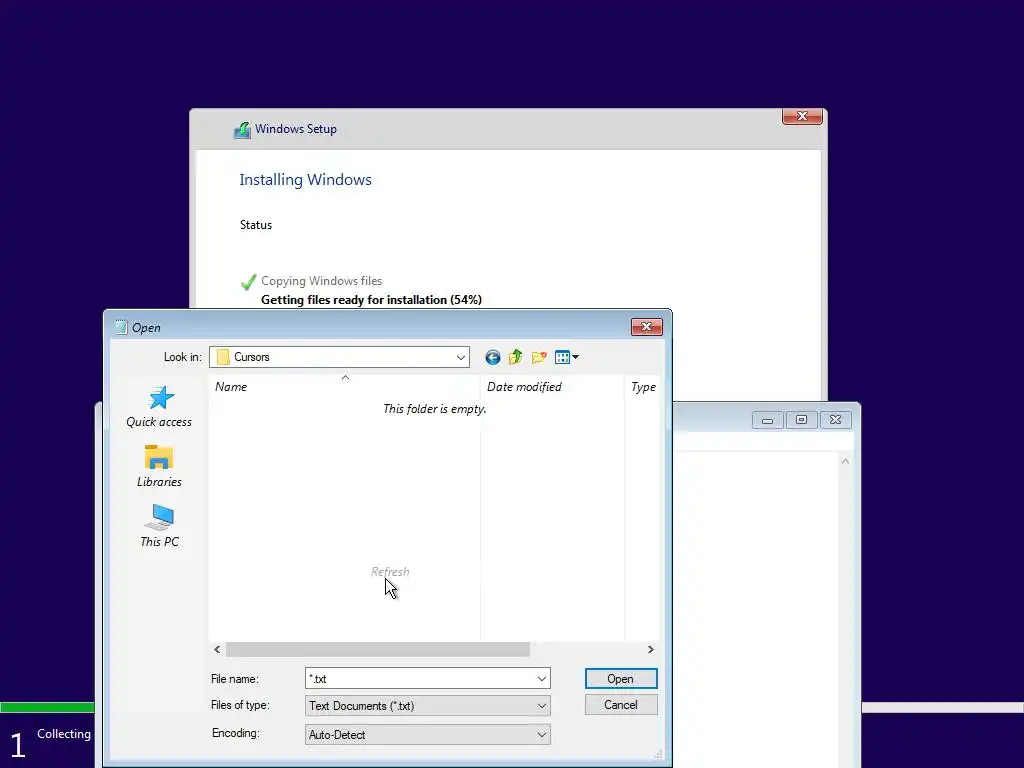Minimize the background Notepad window

tap(767, 420)
